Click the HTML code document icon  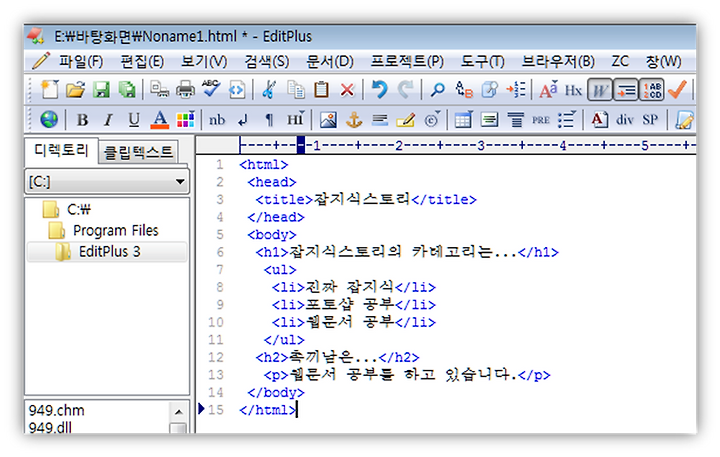236,90
